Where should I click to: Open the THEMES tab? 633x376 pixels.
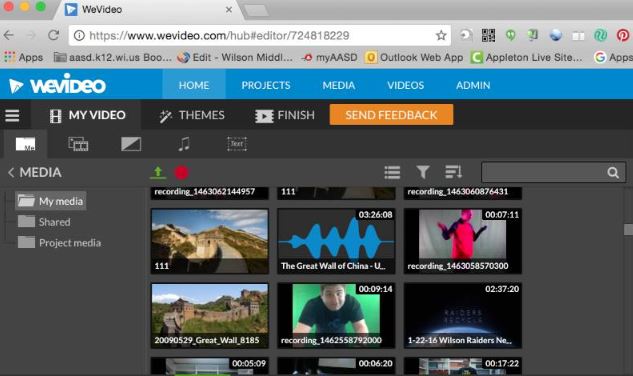click(x=192, y=116)
